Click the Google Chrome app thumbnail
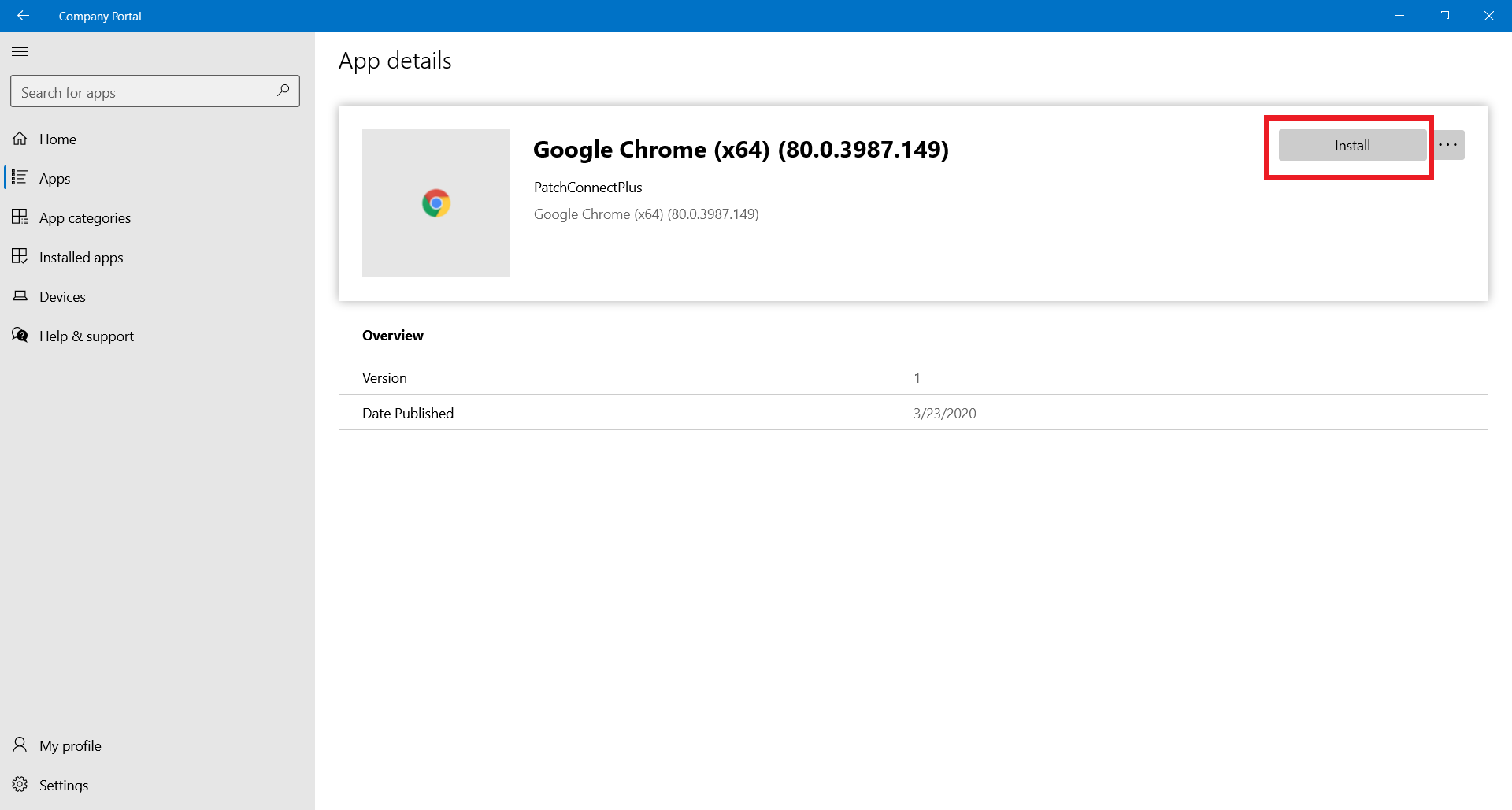 click(435, 202)
